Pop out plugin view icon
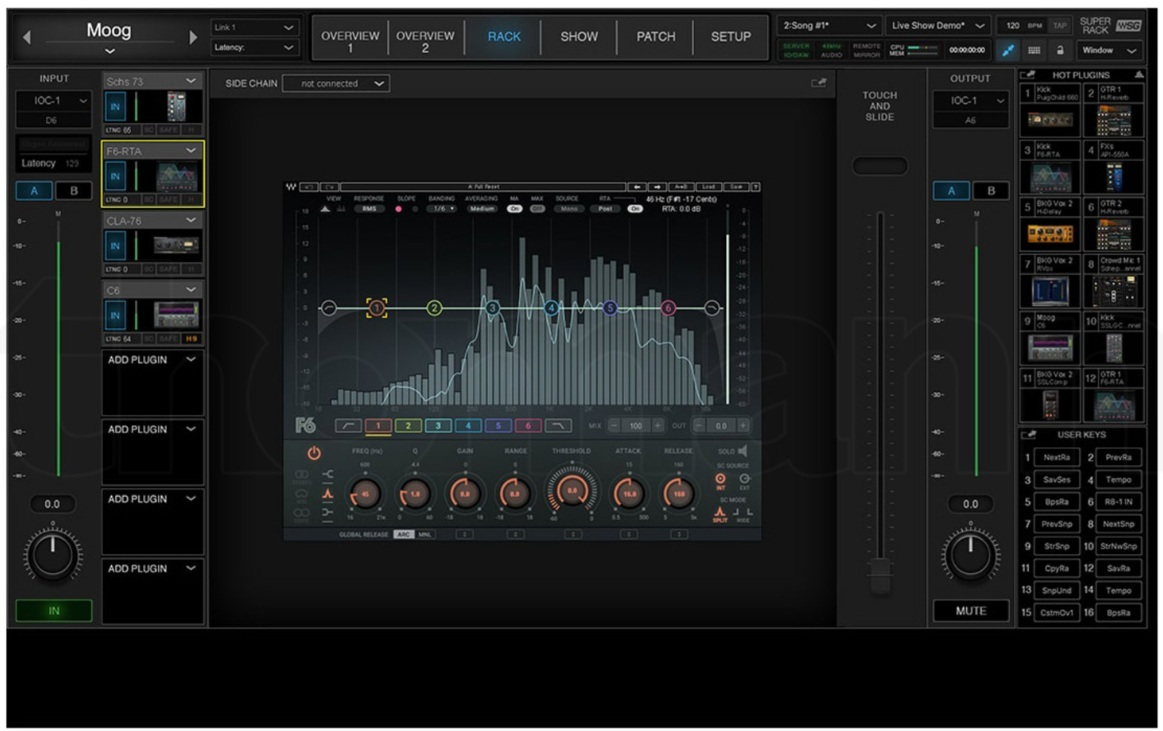The image size is (1163, 731). 818,83
